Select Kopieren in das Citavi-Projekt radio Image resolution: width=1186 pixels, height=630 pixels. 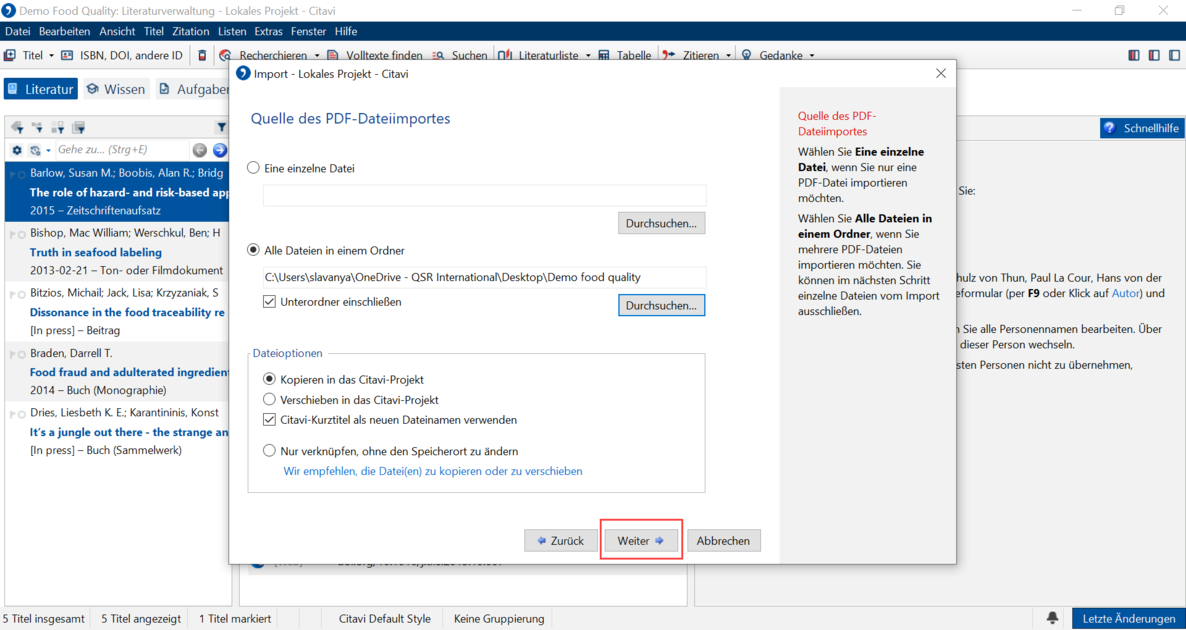coord(269,379)
